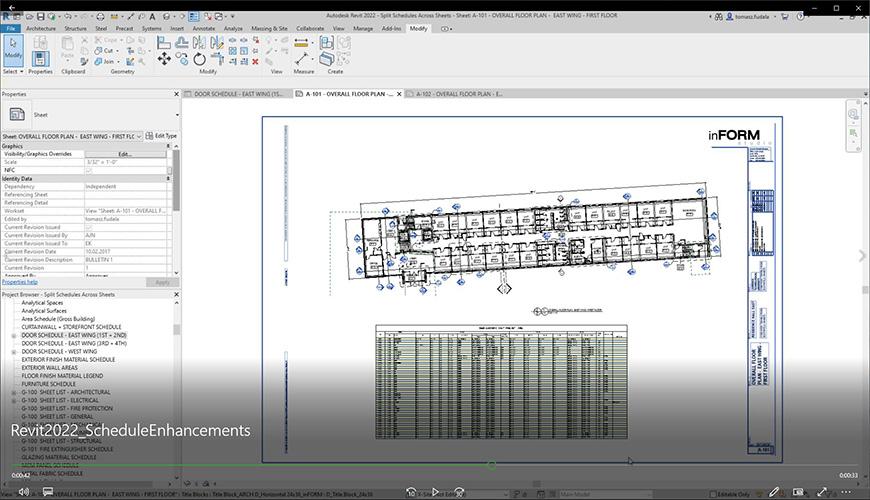Toggle the Editable Only checkbox
The height and width of the screenshot is (500, 870).
click(x=713, y=494)
